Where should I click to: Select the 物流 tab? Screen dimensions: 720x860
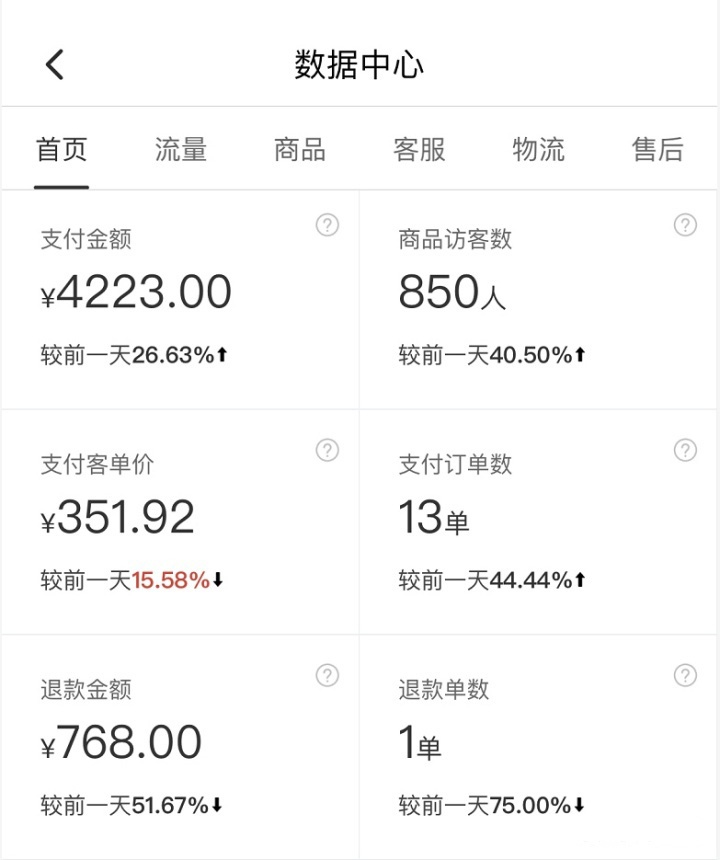(538, 150)
